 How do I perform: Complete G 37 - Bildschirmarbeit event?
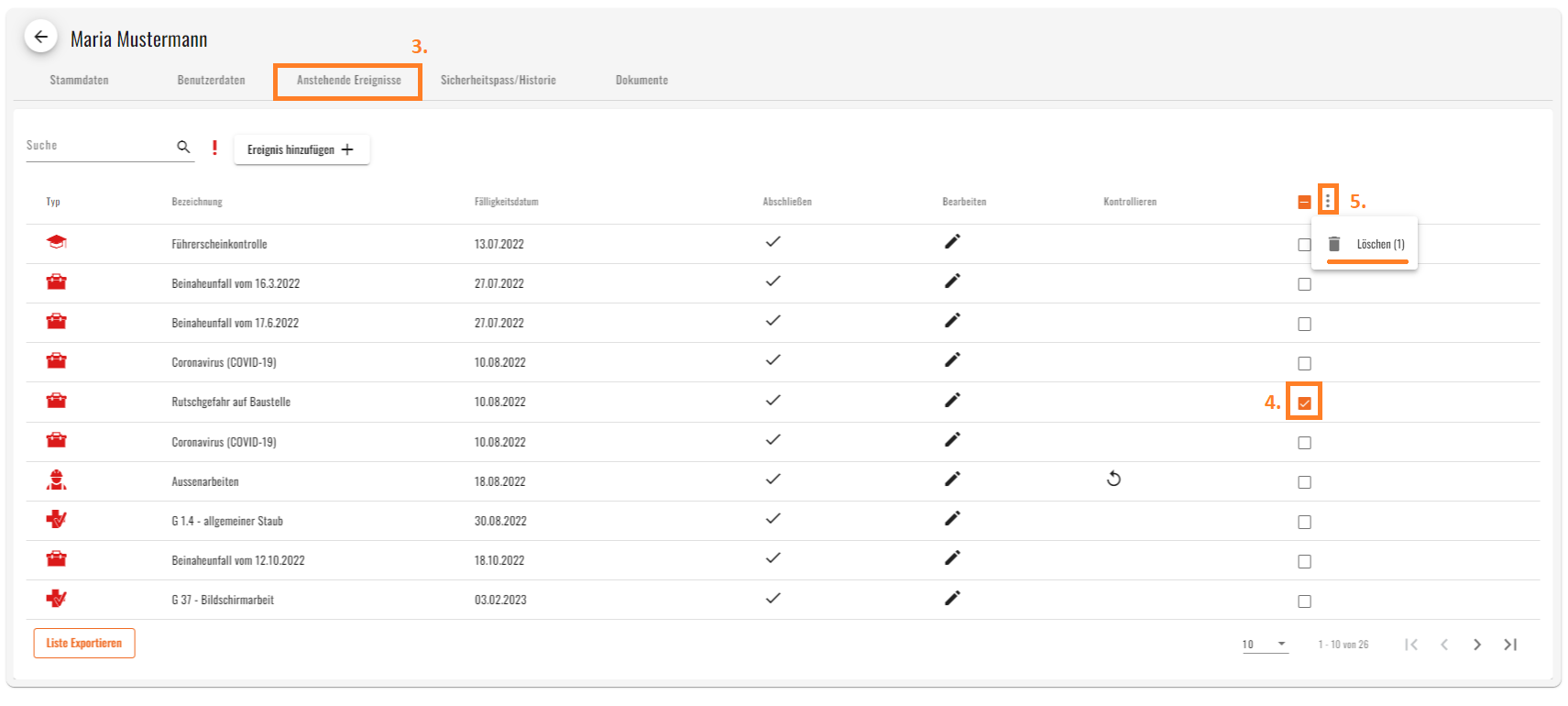coord(773,599)
